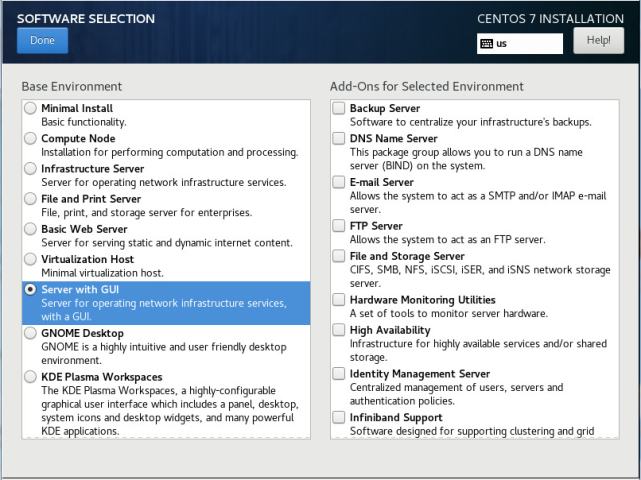Tick the E-mail Server checkbox
The image size is (641, 480).
coord(338,182)
